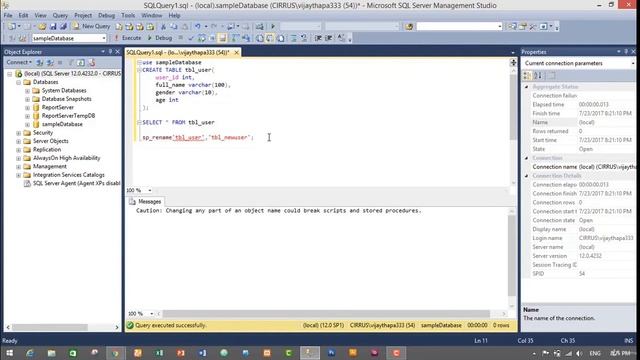Click the Cut scissors icon
The width and height of the screenshot is (640, 360).
tap(163, 26)
